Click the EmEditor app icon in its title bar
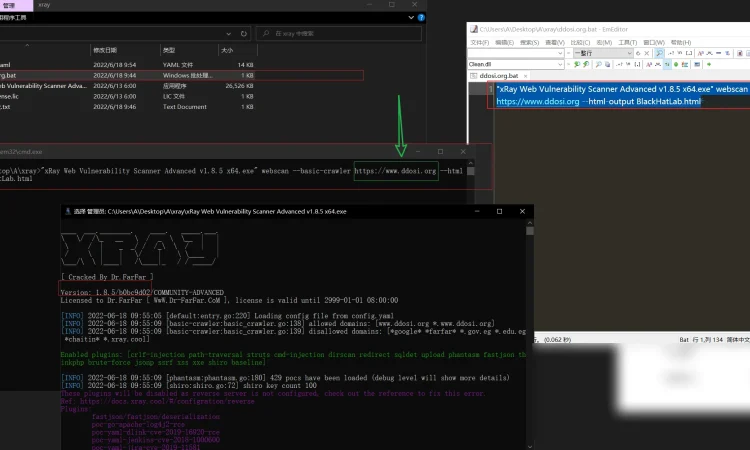 coord(474,29)
